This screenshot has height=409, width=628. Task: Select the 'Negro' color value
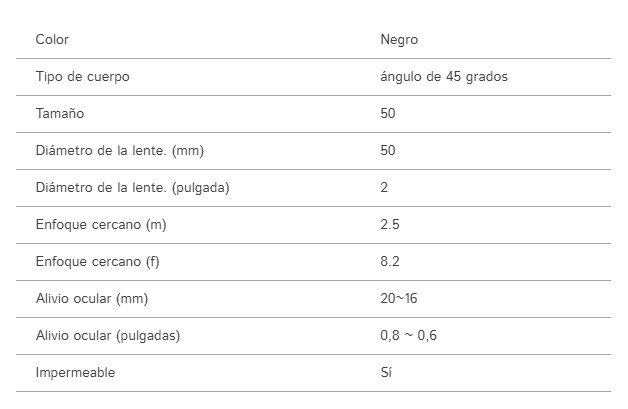click(399, 40)
